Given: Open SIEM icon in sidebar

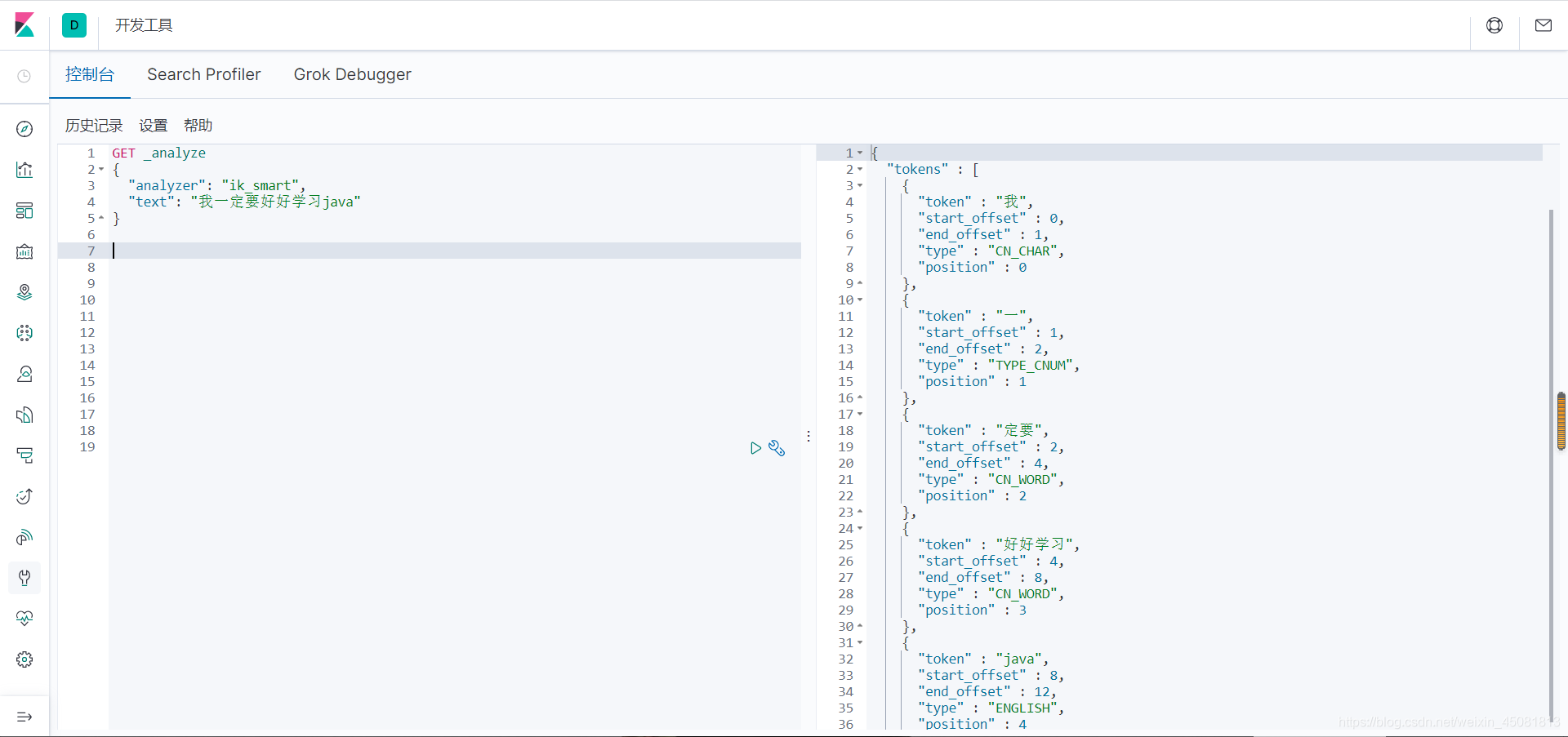Looking at the screenshot, I should point(24,537).
